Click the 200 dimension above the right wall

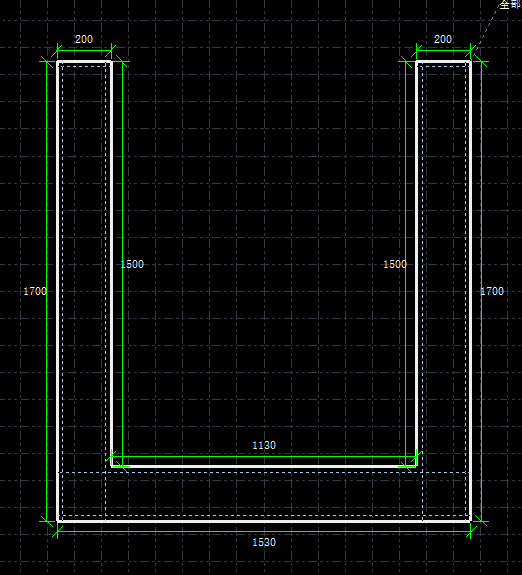pyautogui.click(x=443, y=39)
